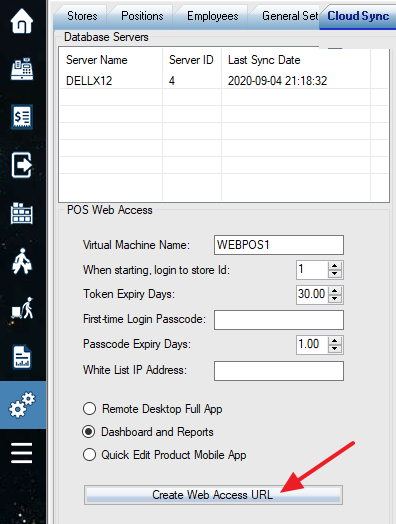Screen dimensions: 396x524
Task: Open the shopper with bags icon
Action: (x=22, y=261)
